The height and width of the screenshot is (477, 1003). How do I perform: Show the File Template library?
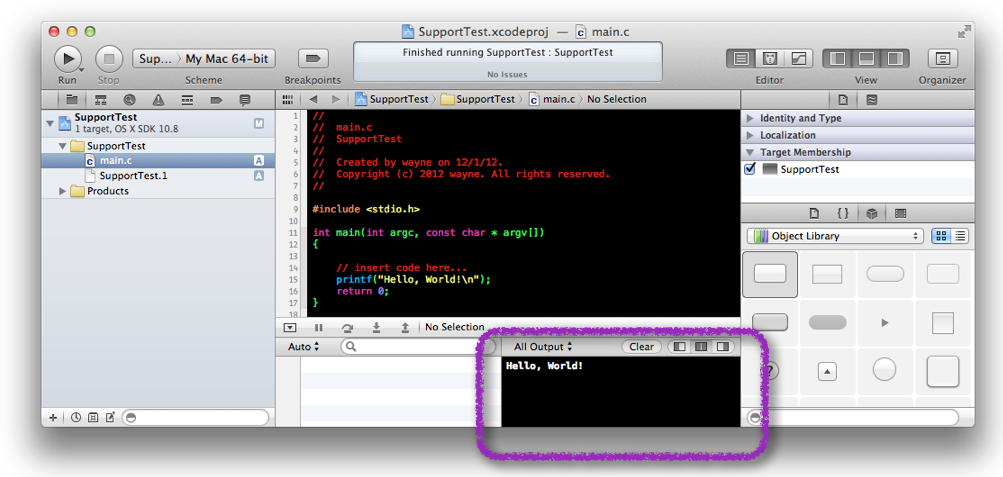pos(814,214)
